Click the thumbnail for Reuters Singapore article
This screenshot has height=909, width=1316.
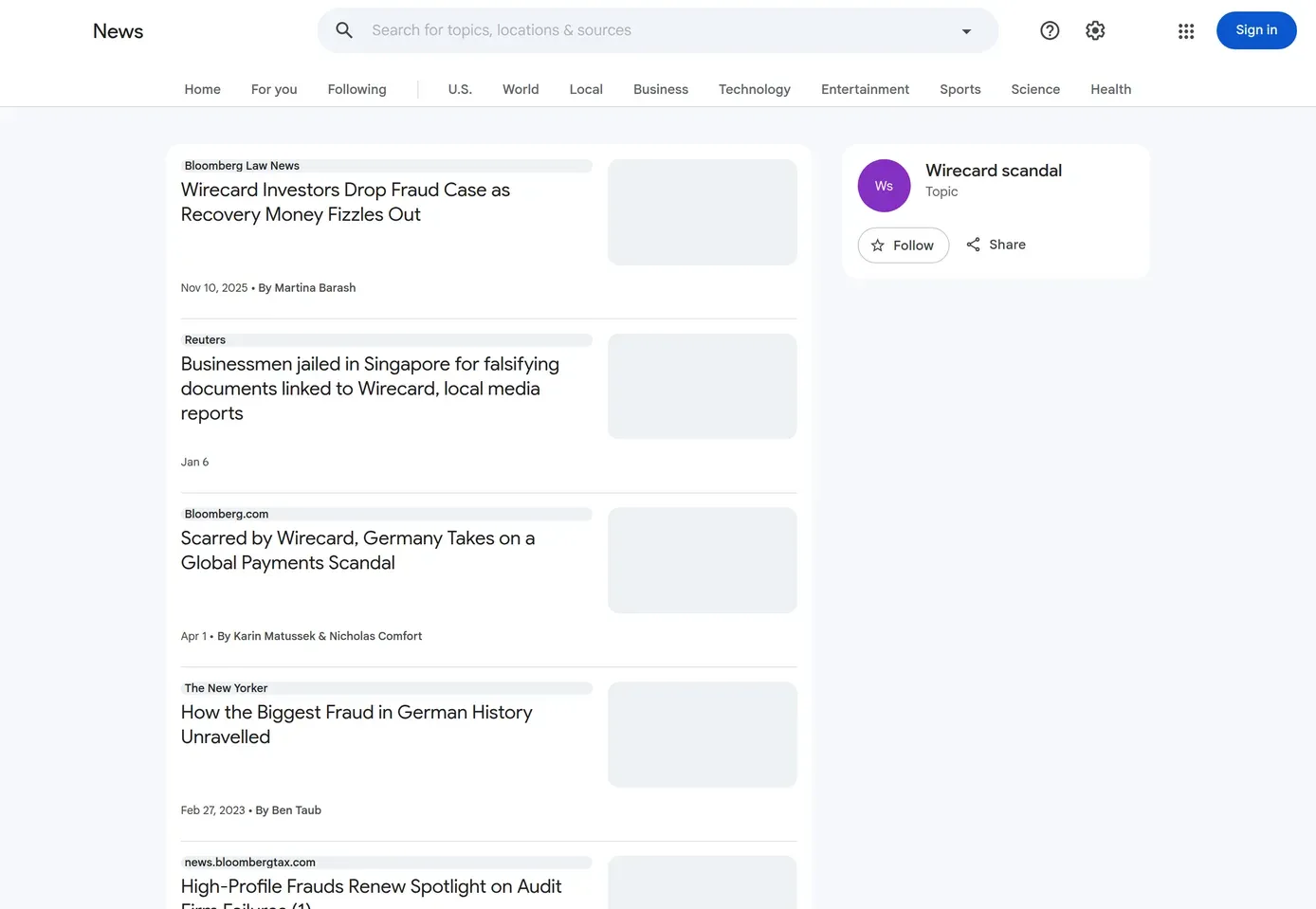(703, 386)
